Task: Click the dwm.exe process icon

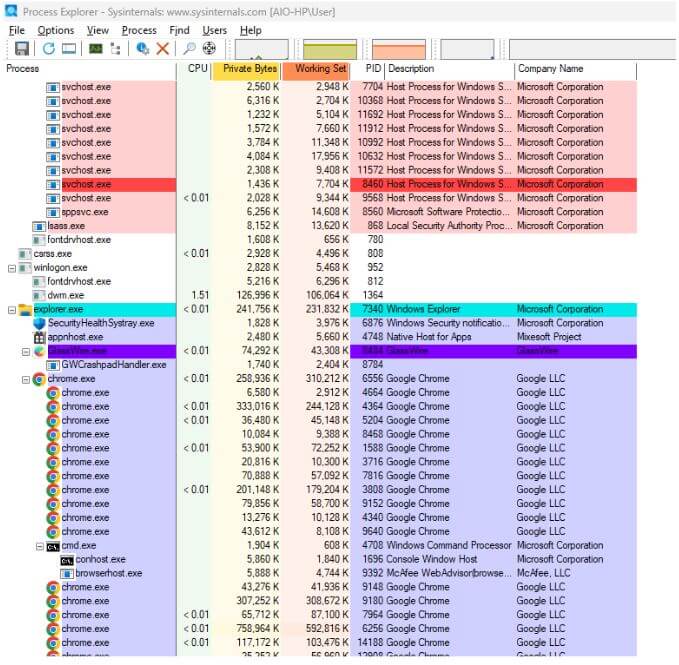Action: (39, 296)
